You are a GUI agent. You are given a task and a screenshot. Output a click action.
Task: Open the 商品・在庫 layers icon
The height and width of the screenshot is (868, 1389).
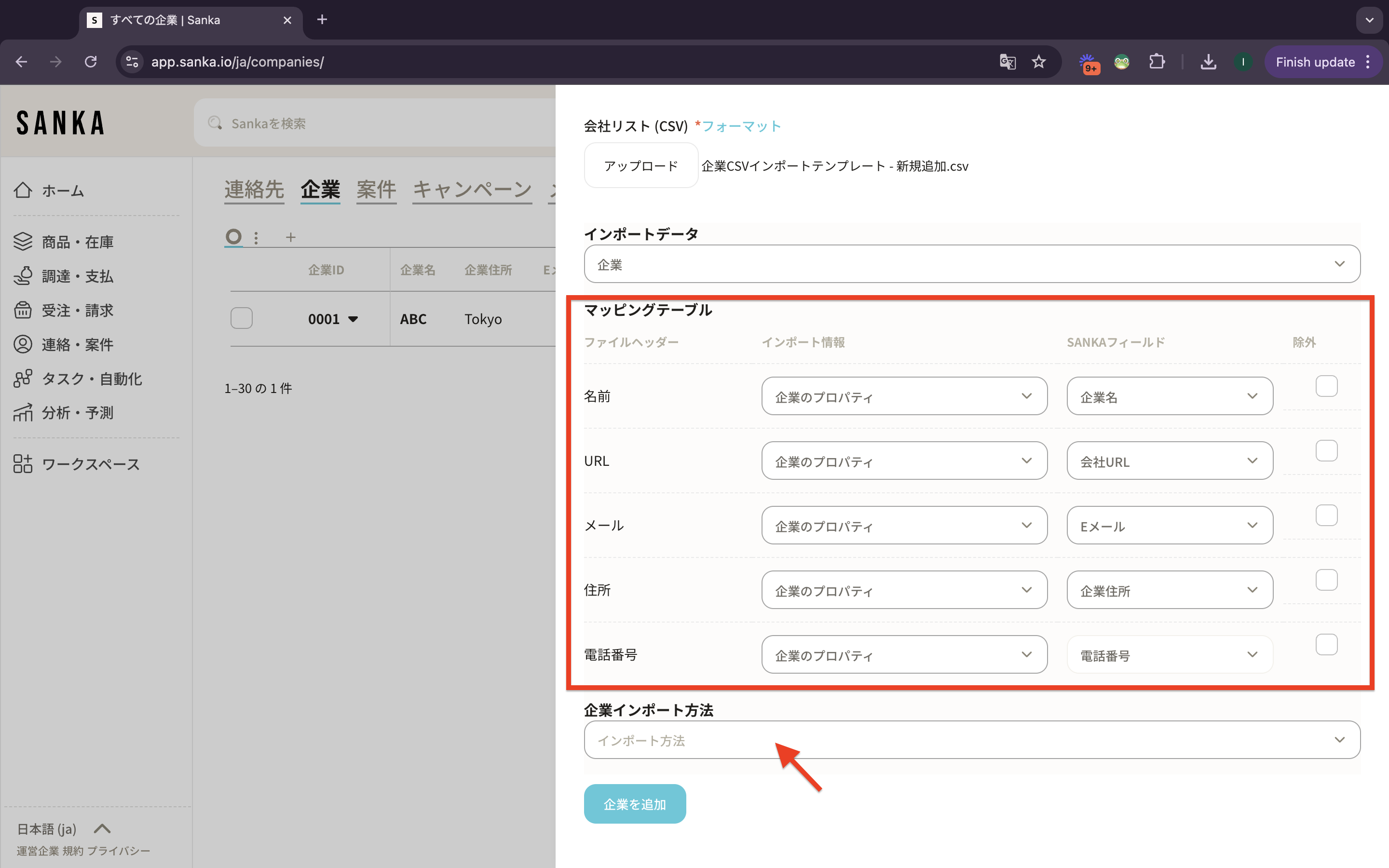point(23,242)
